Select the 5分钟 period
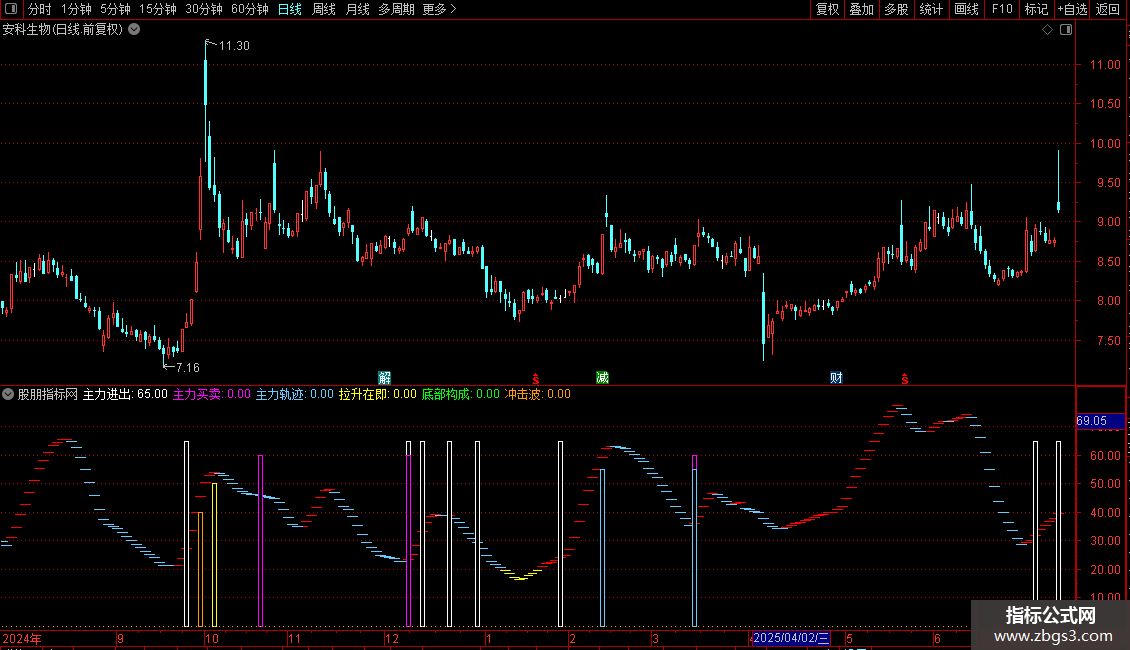 [115, 9]
